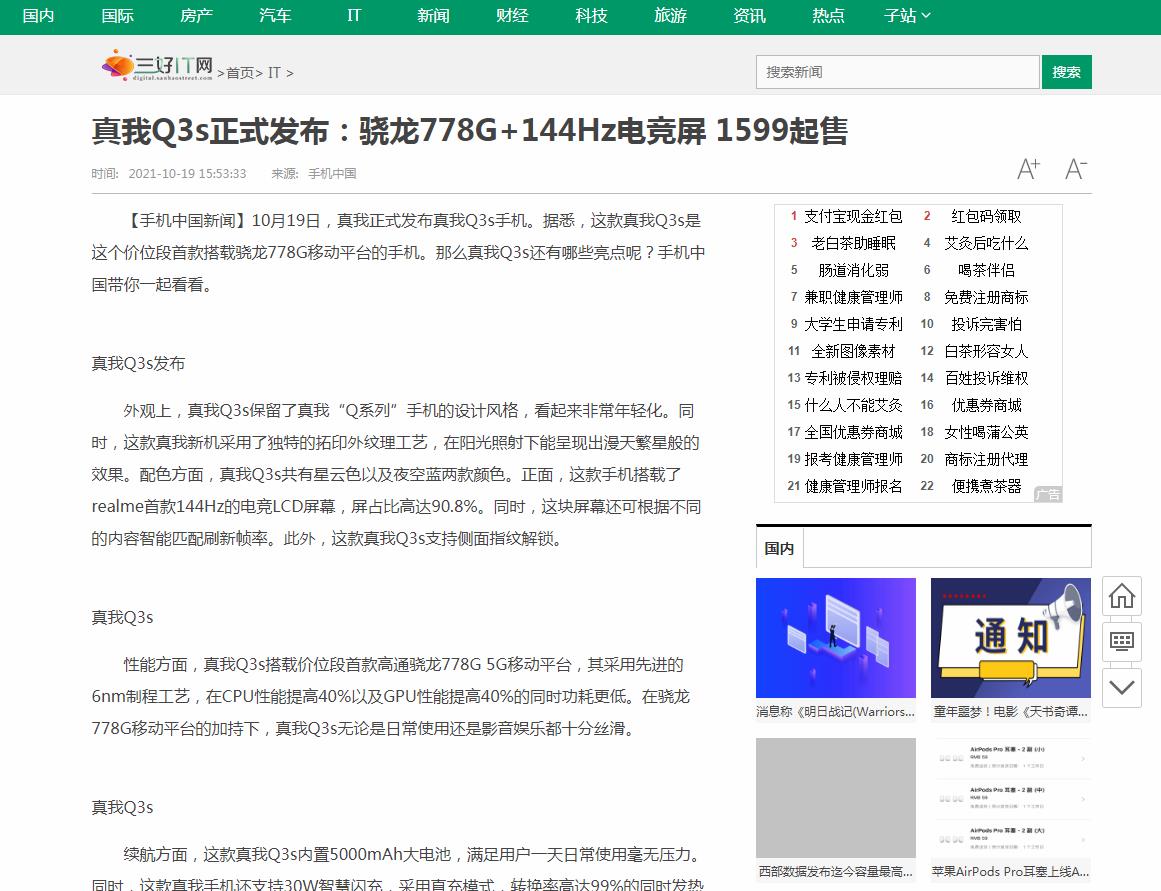Open ad link 什么人不能艾灸
The height and width of the screenshot is (891, 1161).
853,405
